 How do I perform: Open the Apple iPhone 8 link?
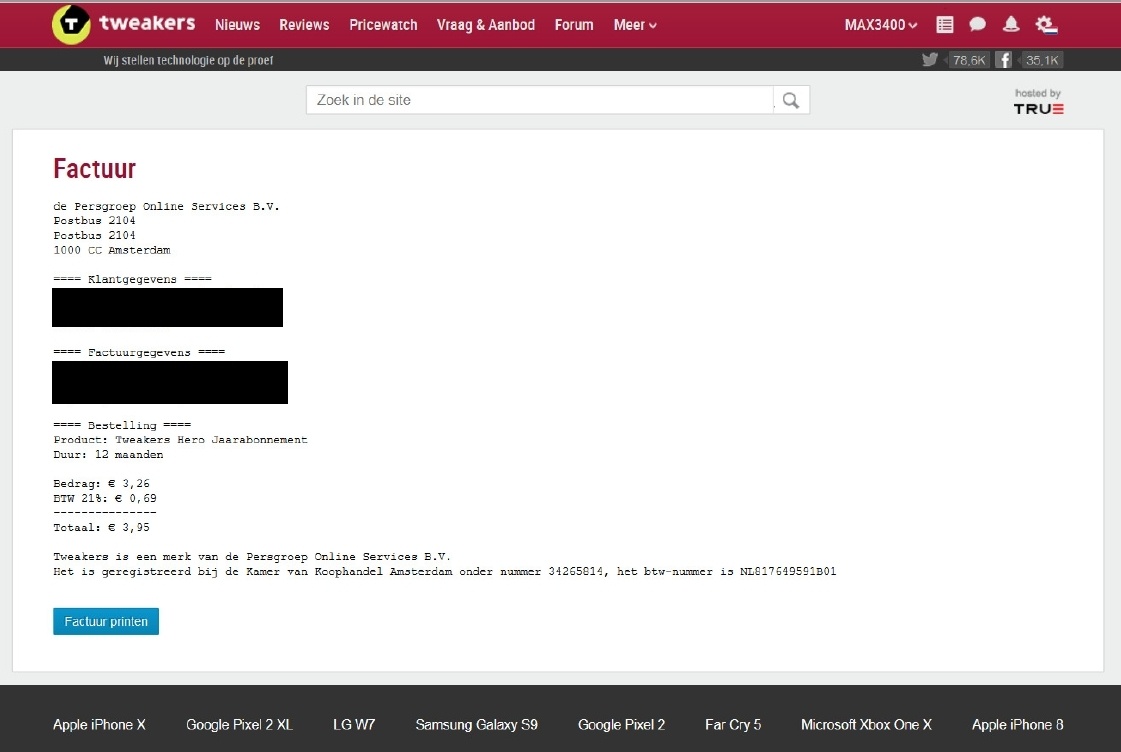(x=1017, y=725)
